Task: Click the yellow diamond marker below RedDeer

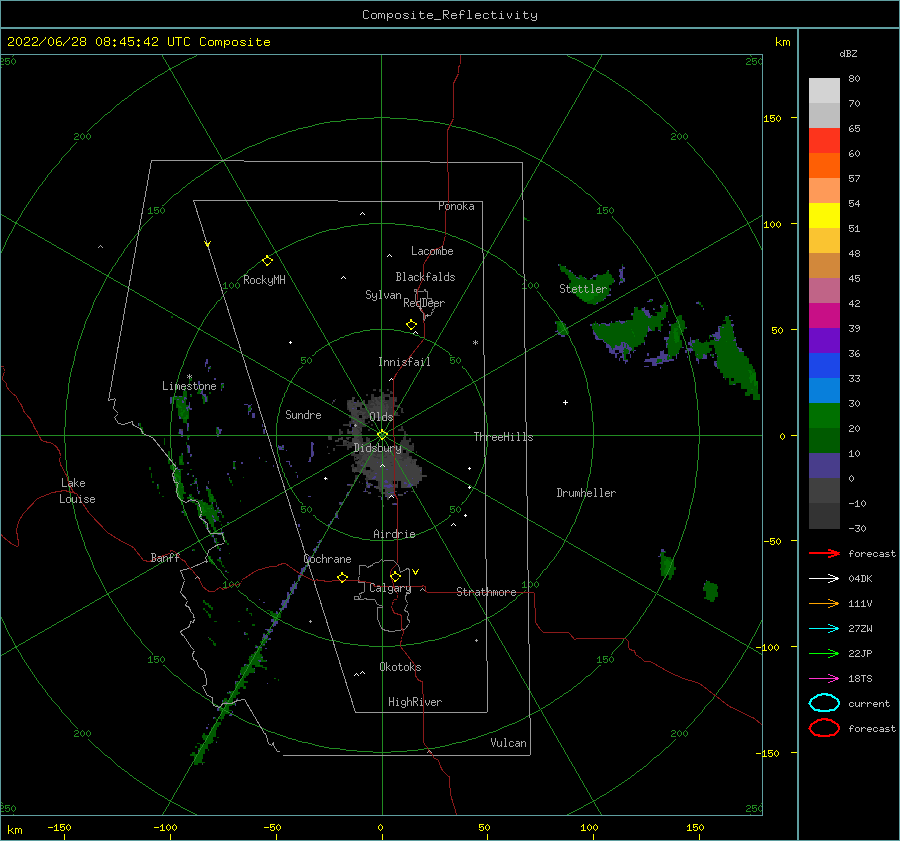Action: tap(411, 325)
